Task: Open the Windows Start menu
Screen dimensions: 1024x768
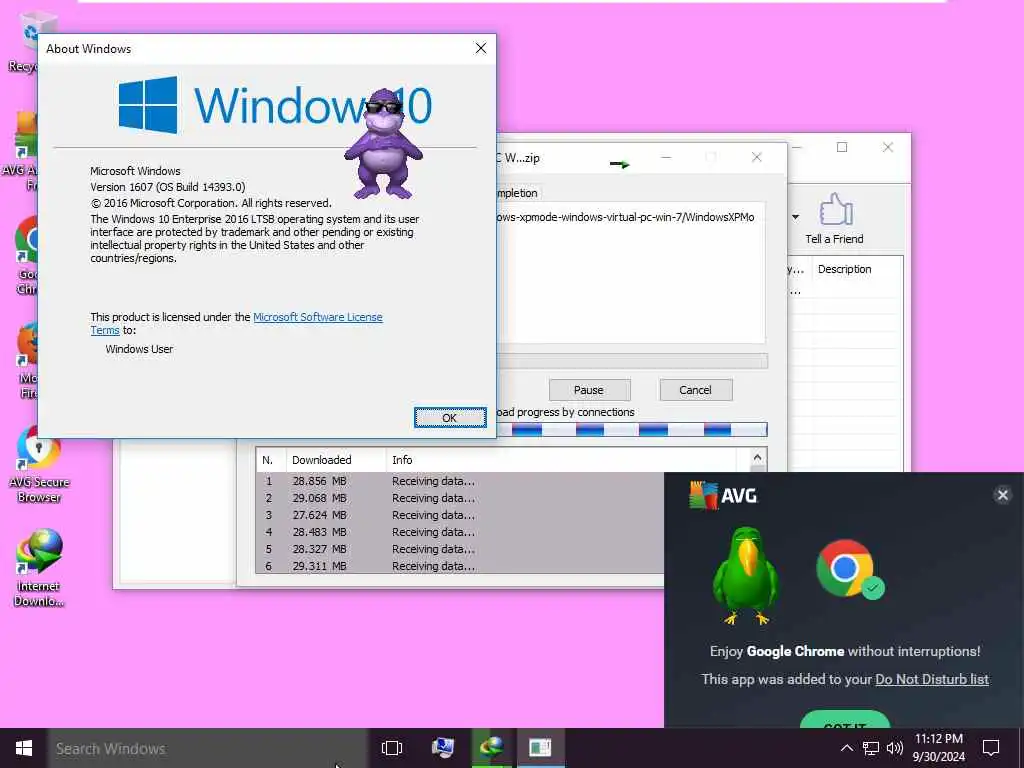Action: pos(24,748)
